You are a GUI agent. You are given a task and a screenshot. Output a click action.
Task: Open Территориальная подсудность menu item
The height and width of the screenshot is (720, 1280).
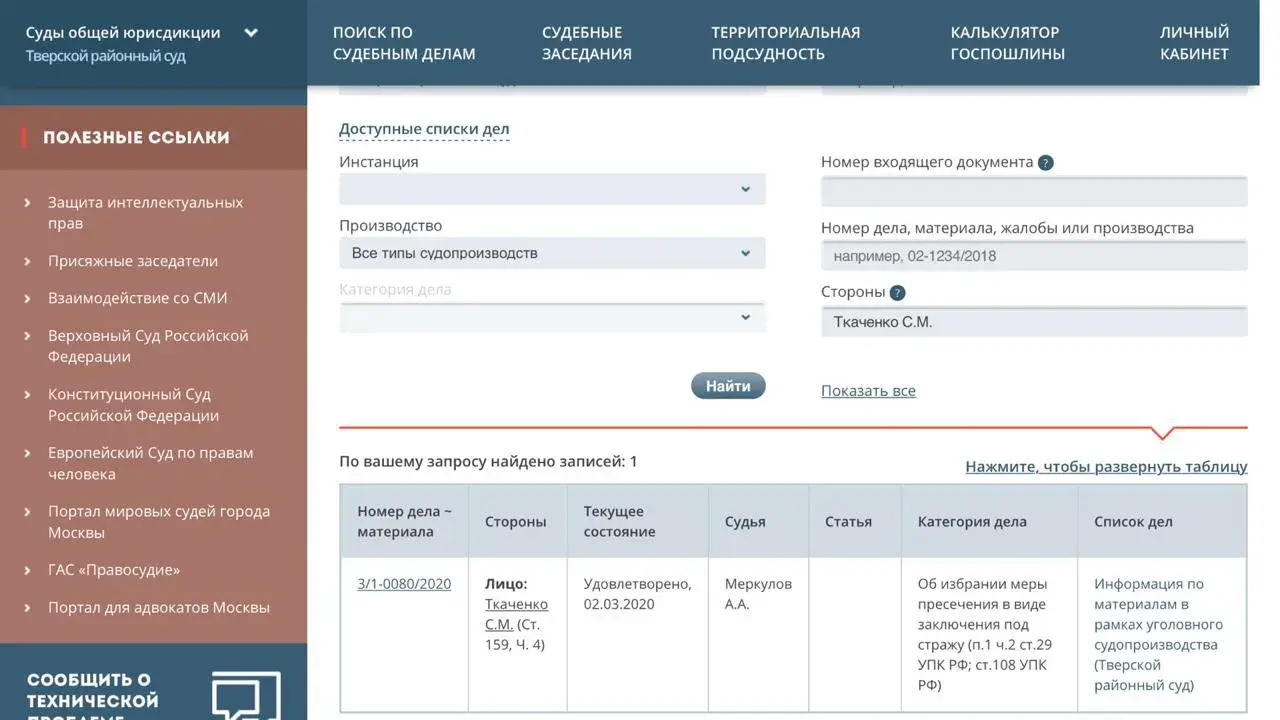(x=785, y=43)
